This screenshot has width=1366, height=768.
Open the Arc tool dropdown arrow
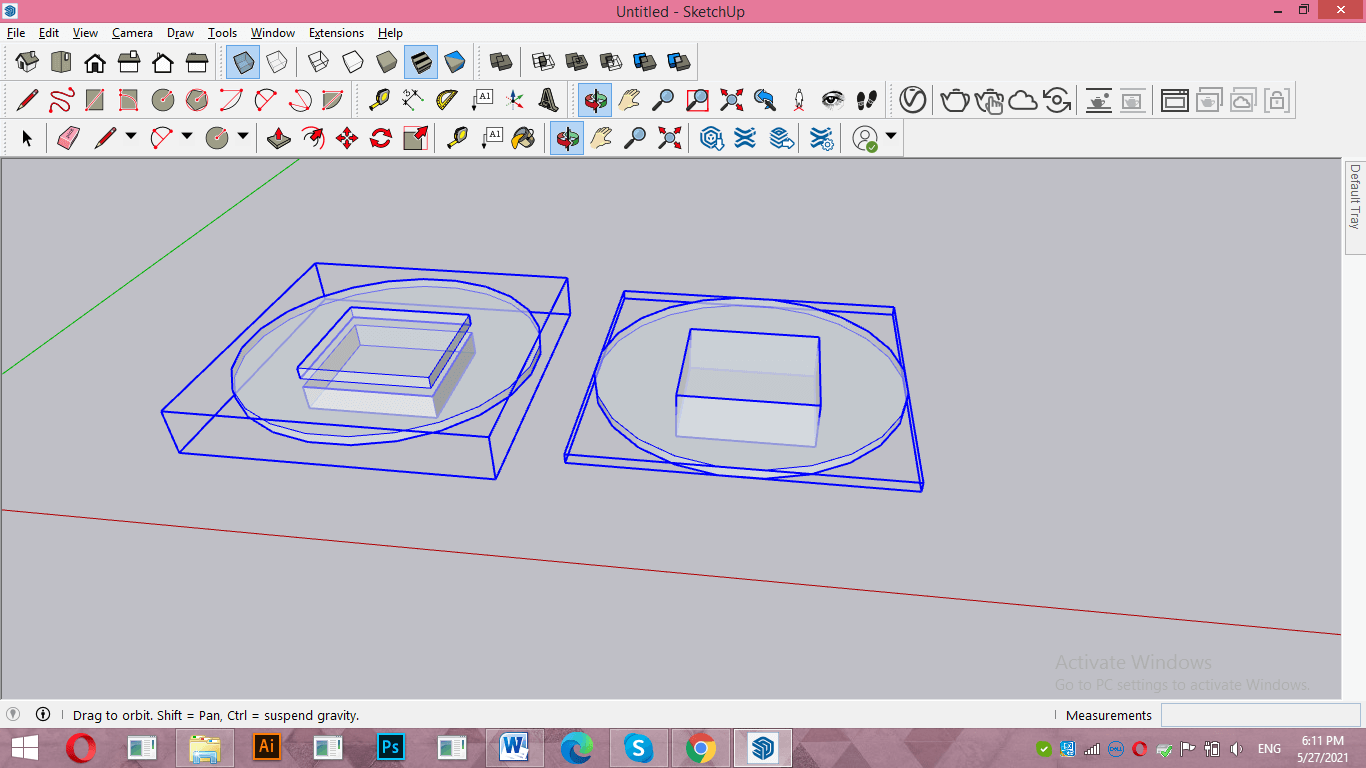pyautogui.click(x=187, y=137)
